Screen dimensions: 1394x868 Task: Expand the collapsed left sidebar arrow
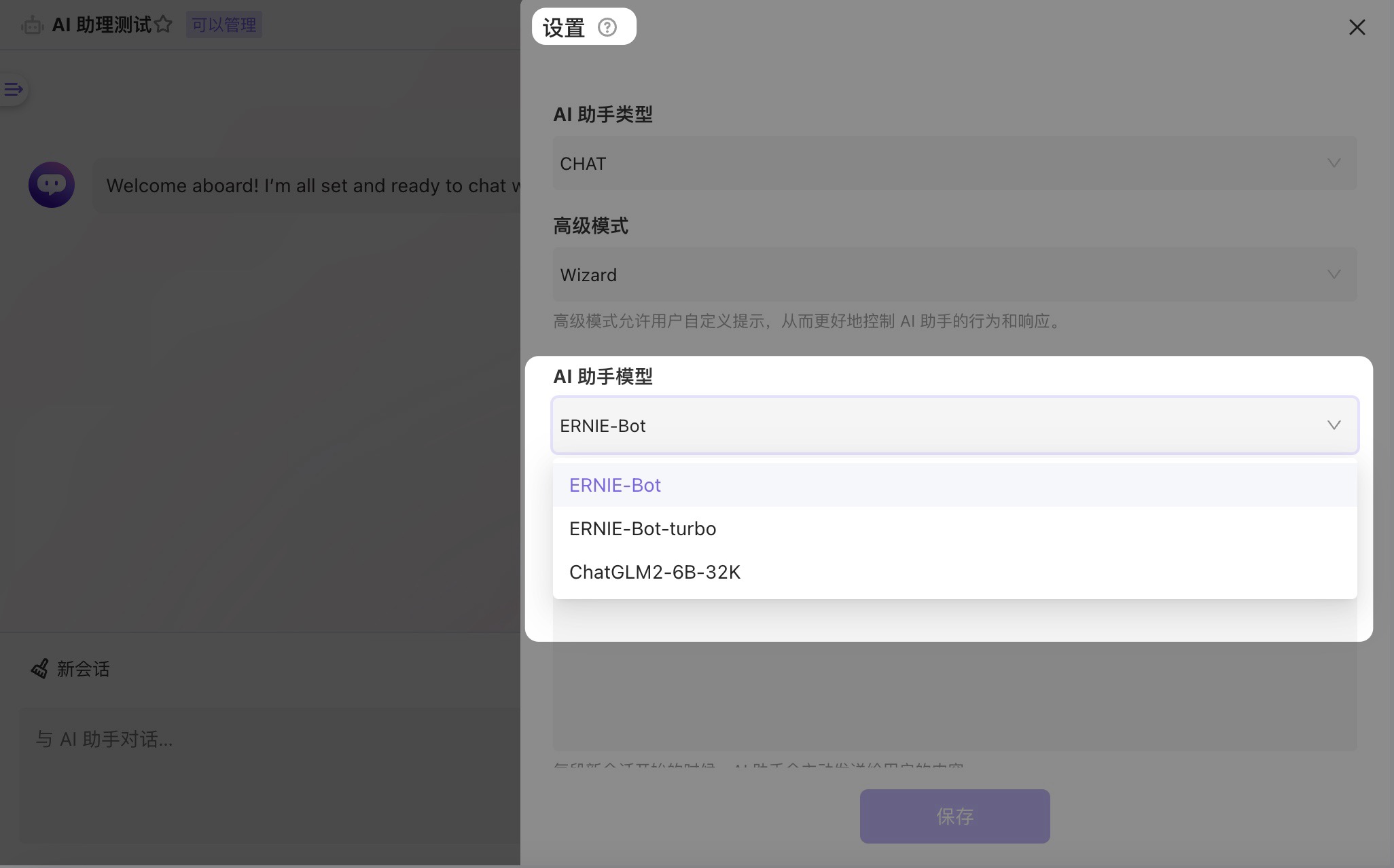click(x=12, y=88)
